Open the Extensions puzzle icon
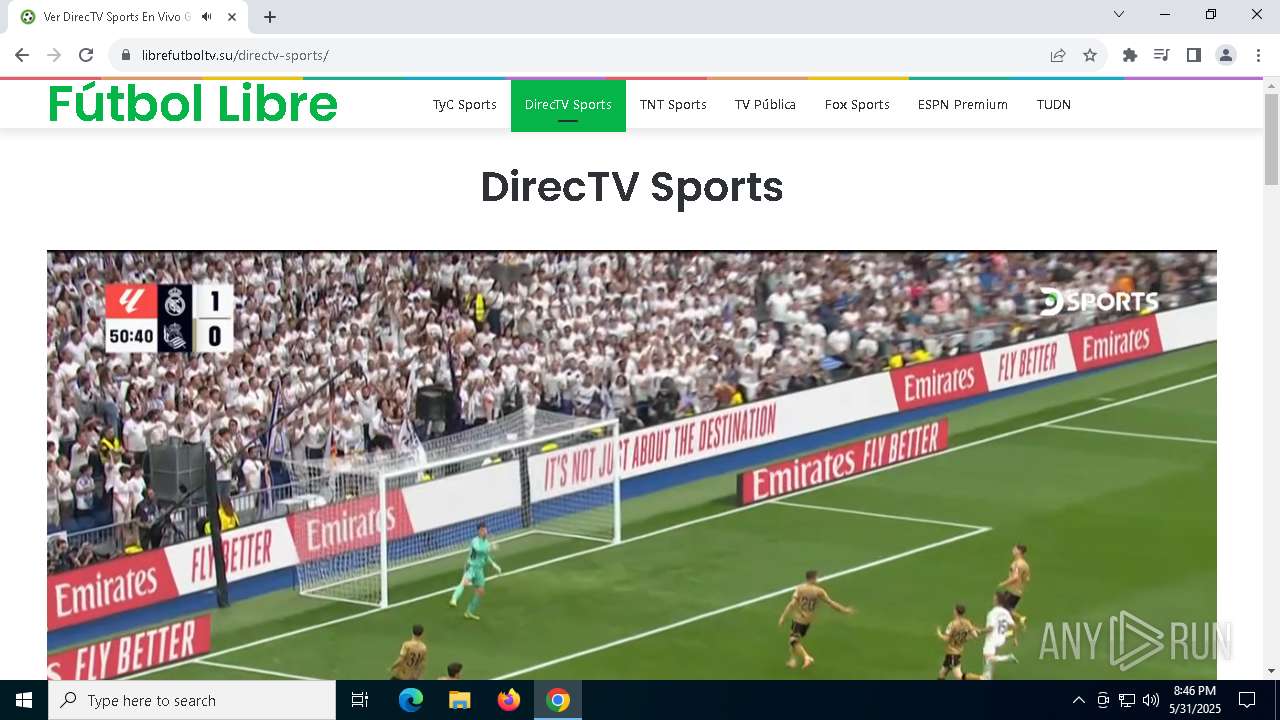The width and height of the screenshot is (1280, 720). (x=1130, y=55)
